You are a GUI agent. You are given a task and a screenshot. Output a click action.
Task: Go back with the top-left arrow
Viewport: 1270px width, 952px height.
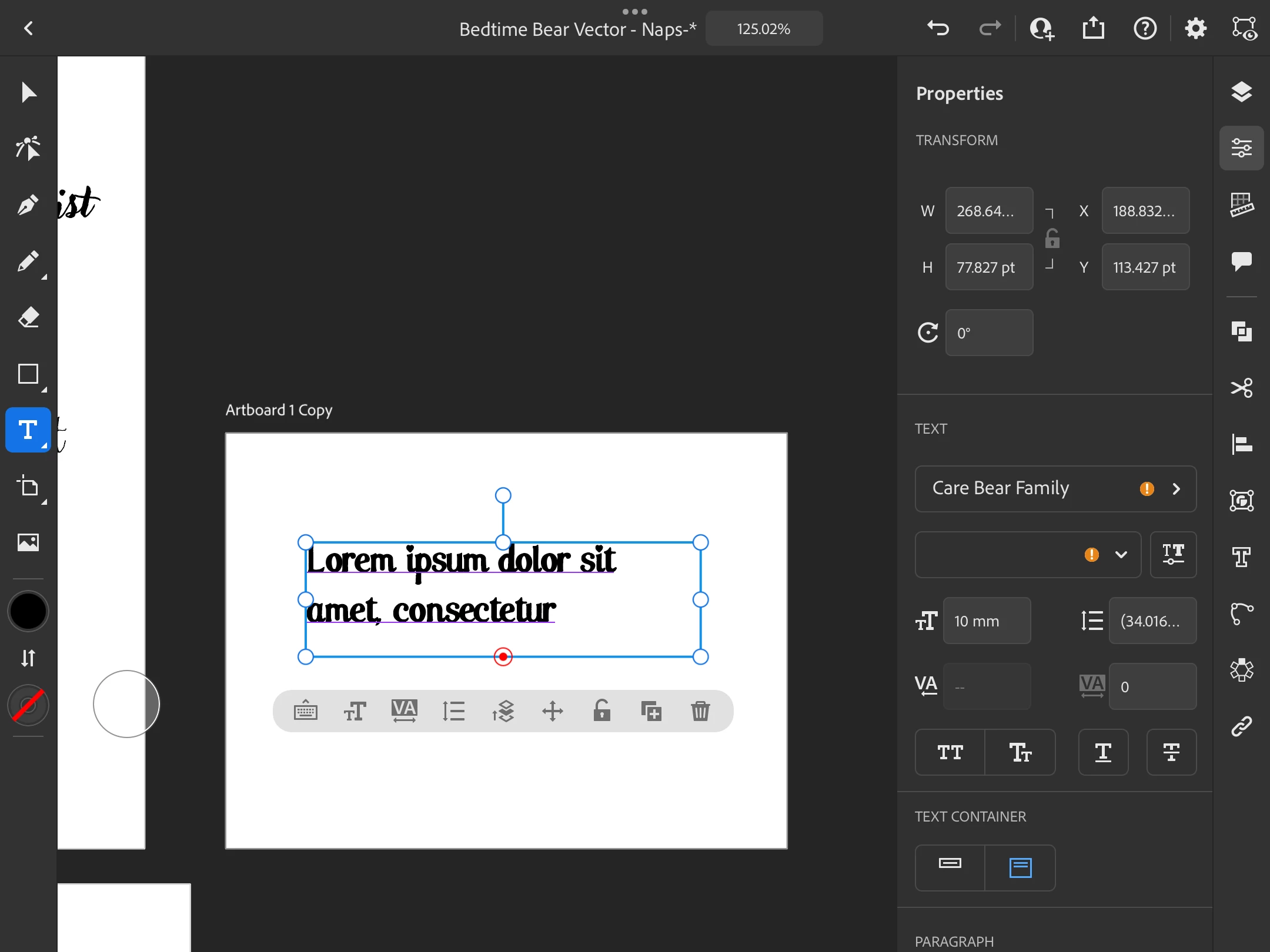pyautogui.click(x=28, y=28)
